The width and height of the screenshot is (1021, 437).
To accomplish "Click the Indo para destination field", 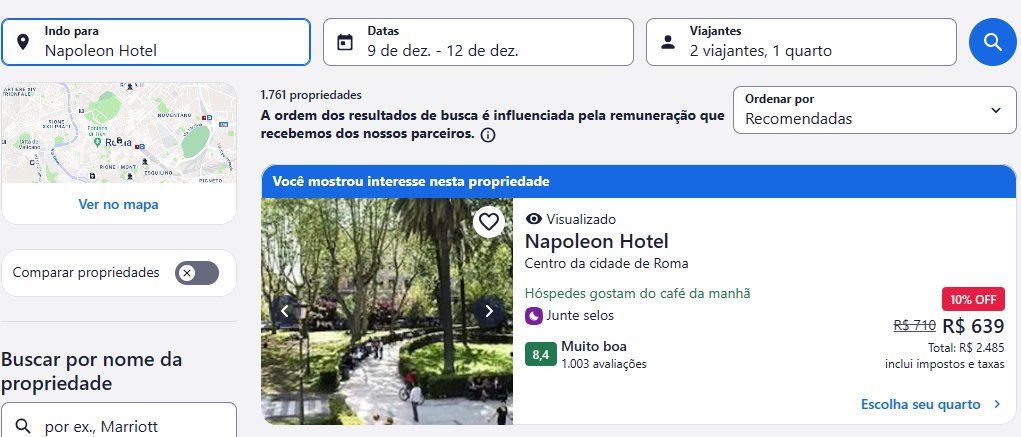I will coord(156,42).
